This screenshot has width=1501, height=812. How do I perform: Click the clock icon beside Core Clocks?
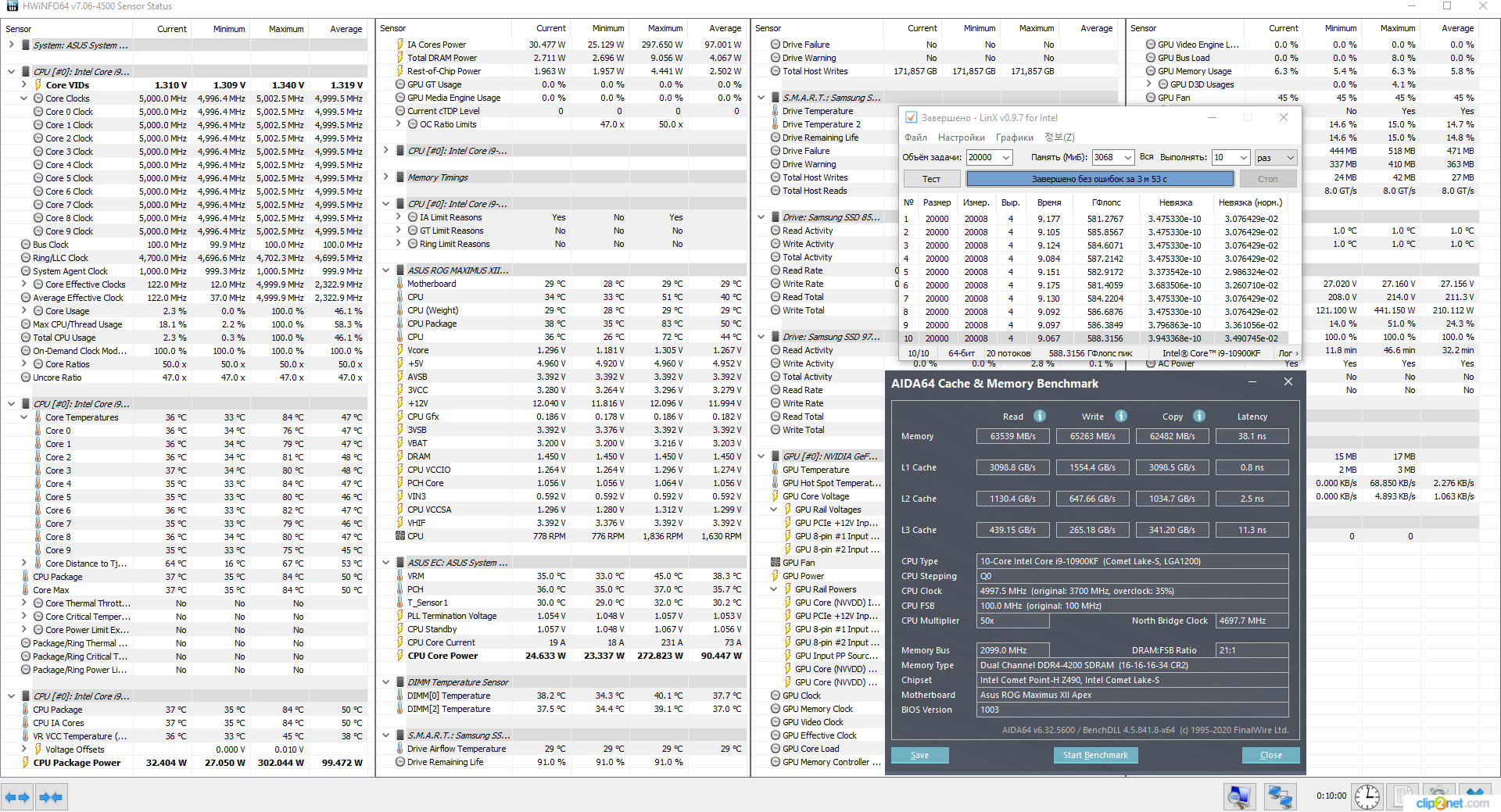[x=38, y=98]
